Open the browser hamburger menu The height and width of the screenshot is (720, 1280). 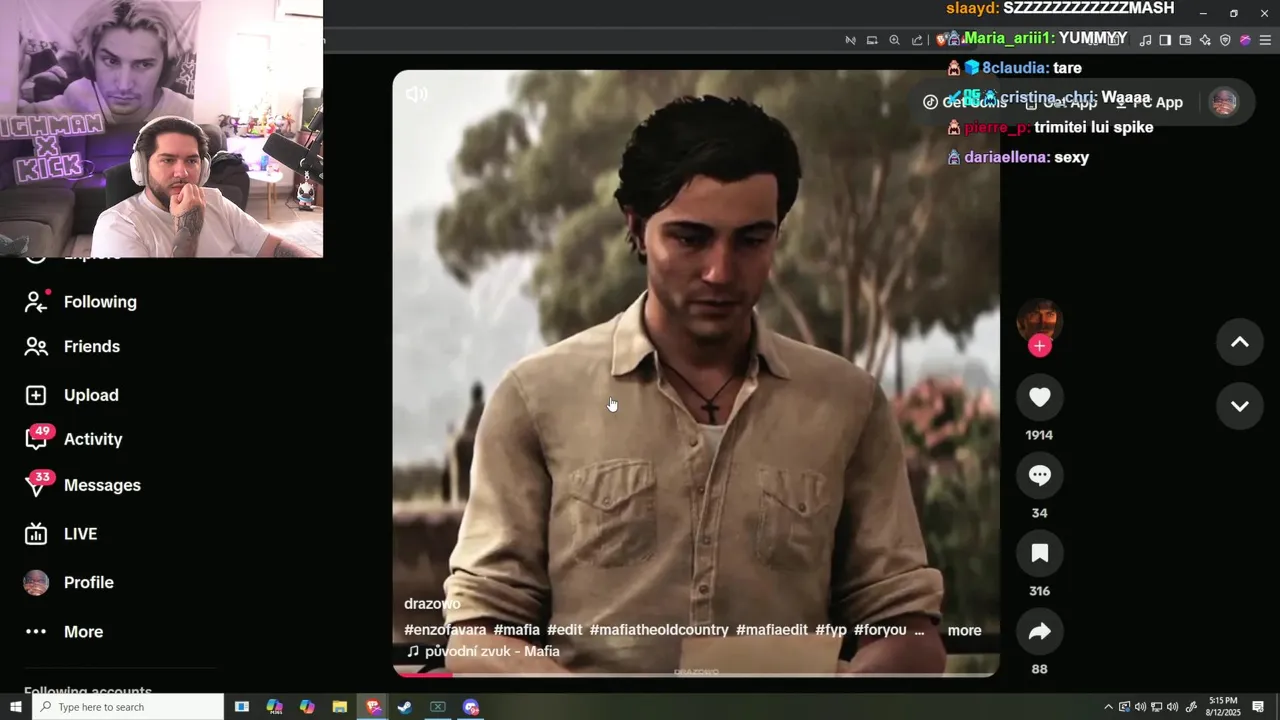(x=1265, y=40)
